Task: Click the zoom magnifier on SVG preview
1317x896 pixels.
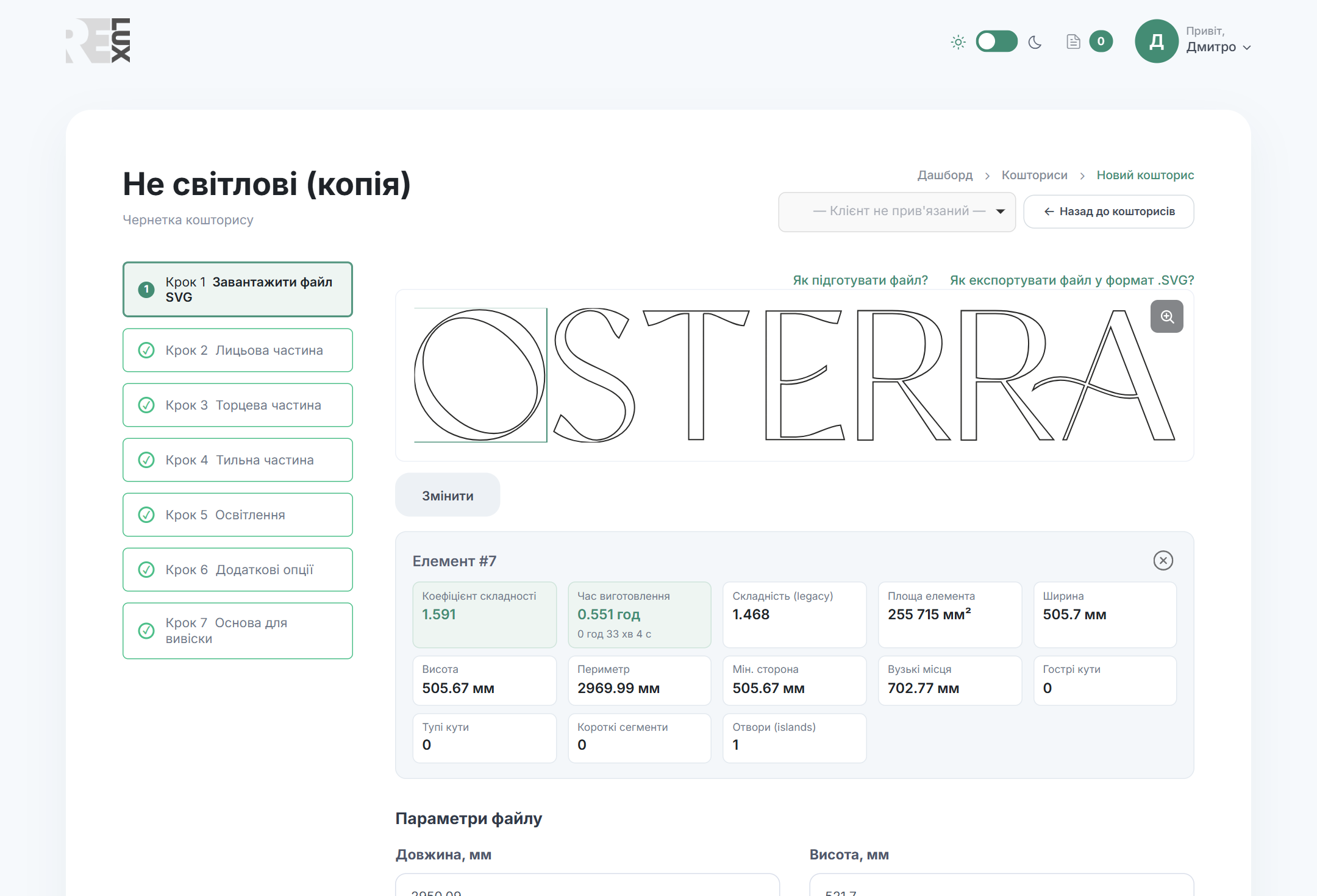Action: [1166, 316]
